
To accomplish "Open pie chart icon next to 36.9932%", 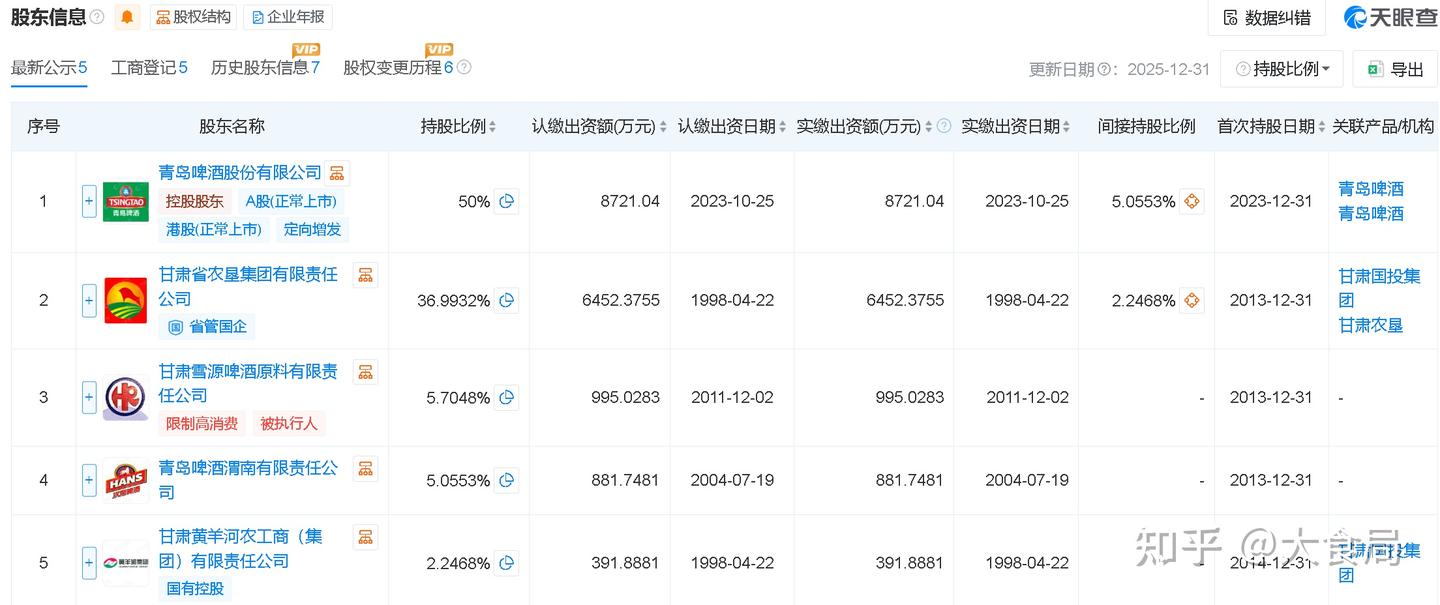I will click(507, 300).
